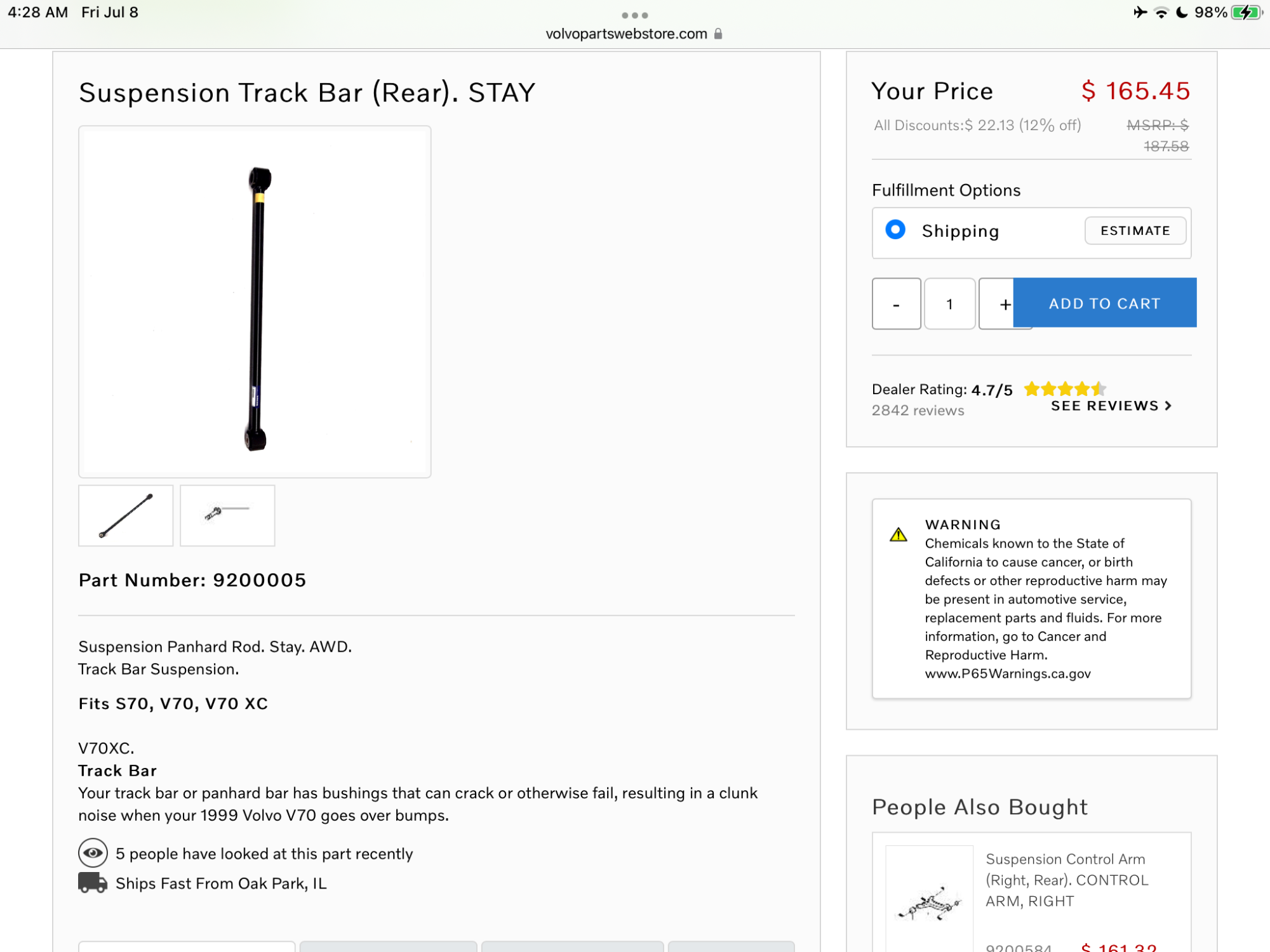Increase quantity with the plus stepper
The height and width of the screenshot is (952, 1270).
coord(1005,304)
